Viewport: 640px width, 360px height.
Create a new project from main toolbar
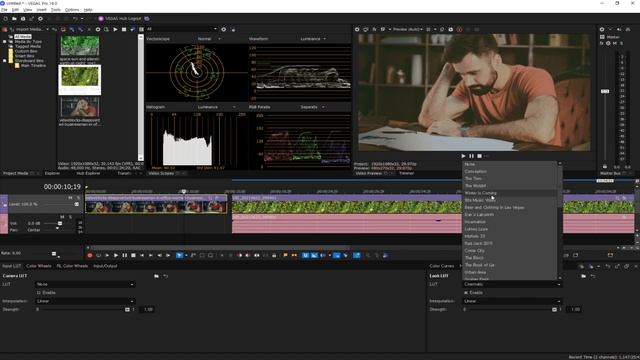click(5, 19)
